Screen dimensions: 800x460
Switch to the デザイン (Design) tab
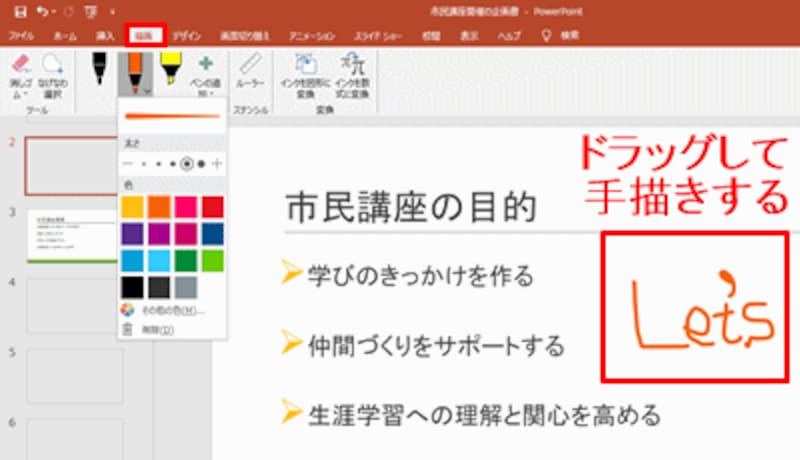click(186, 36)
